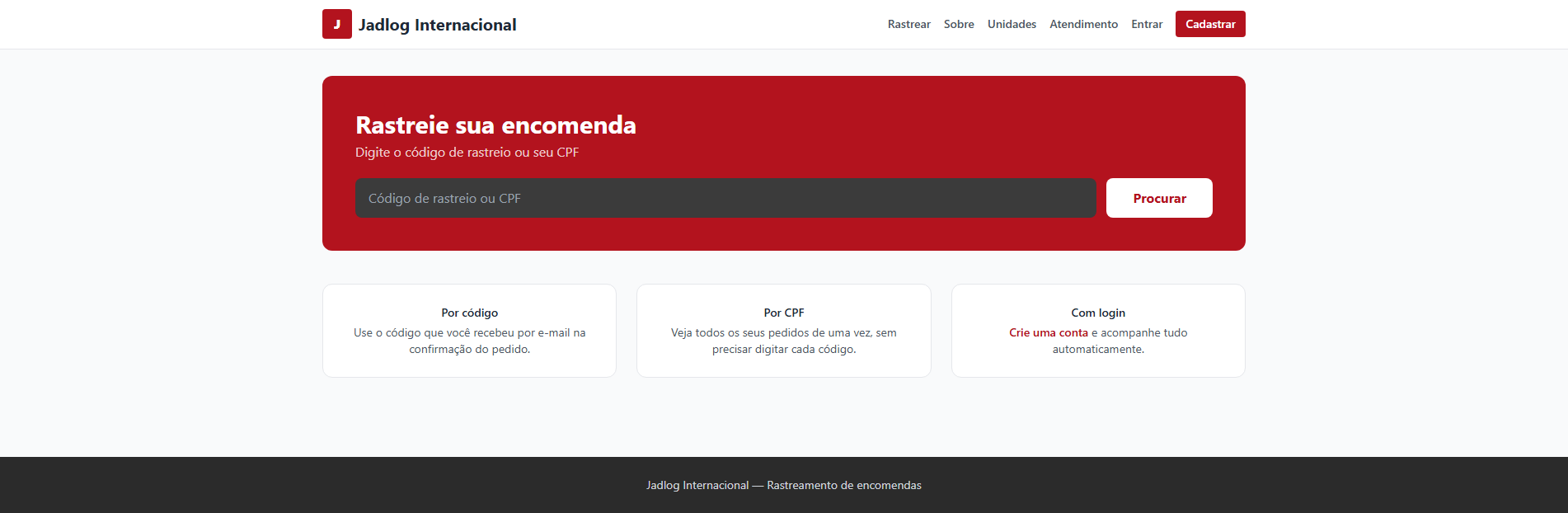Follow the Crie uma conta link
The image size is (1568, 513).
1049,332
